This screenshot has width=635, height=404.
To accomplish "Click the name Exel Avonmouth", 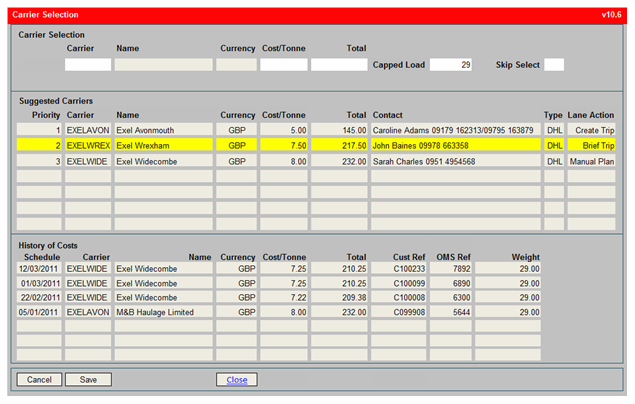I will point(164,130).
